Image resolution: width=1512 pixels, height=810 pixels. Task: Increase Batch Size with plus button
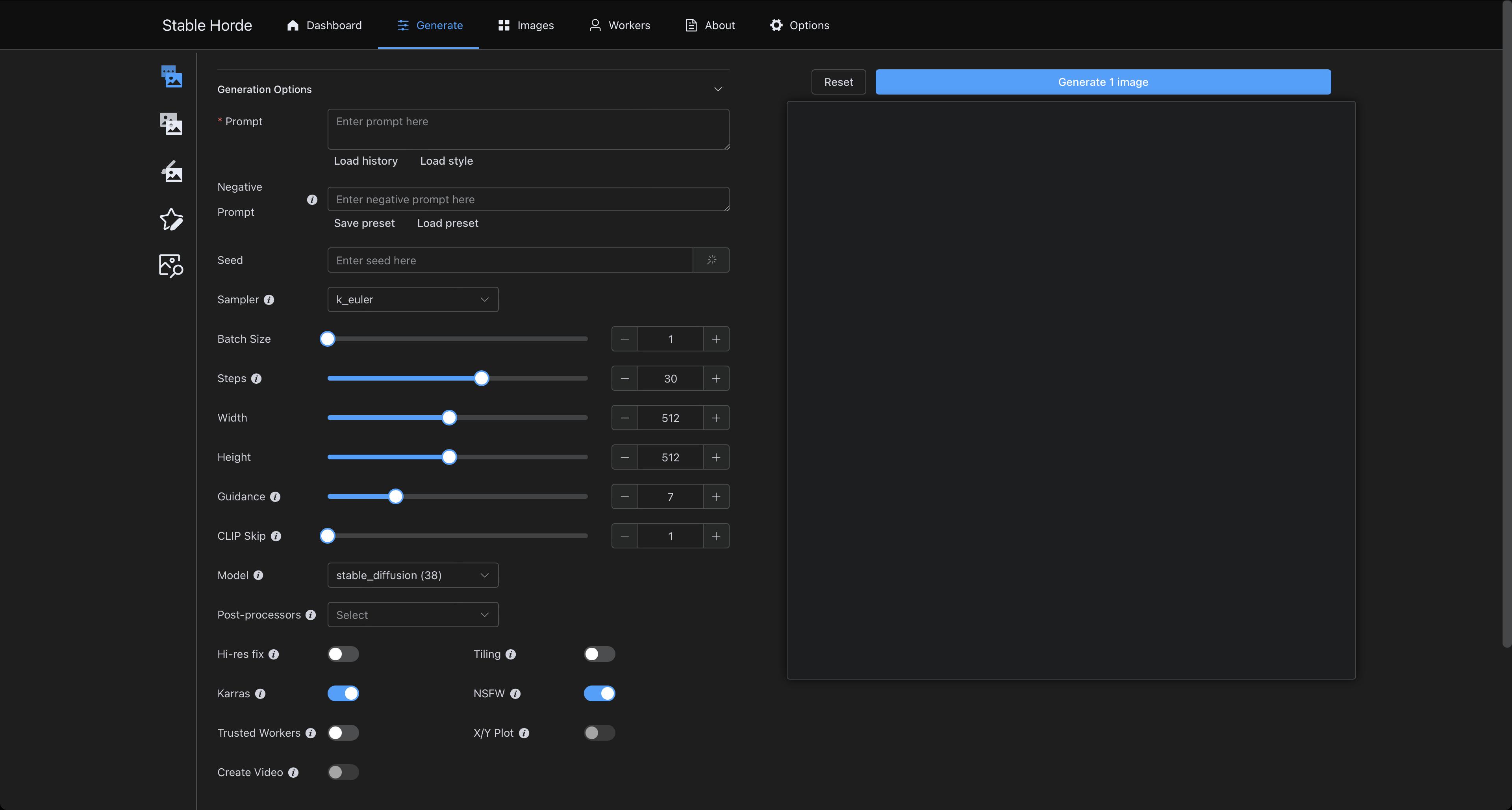[716, 339]
